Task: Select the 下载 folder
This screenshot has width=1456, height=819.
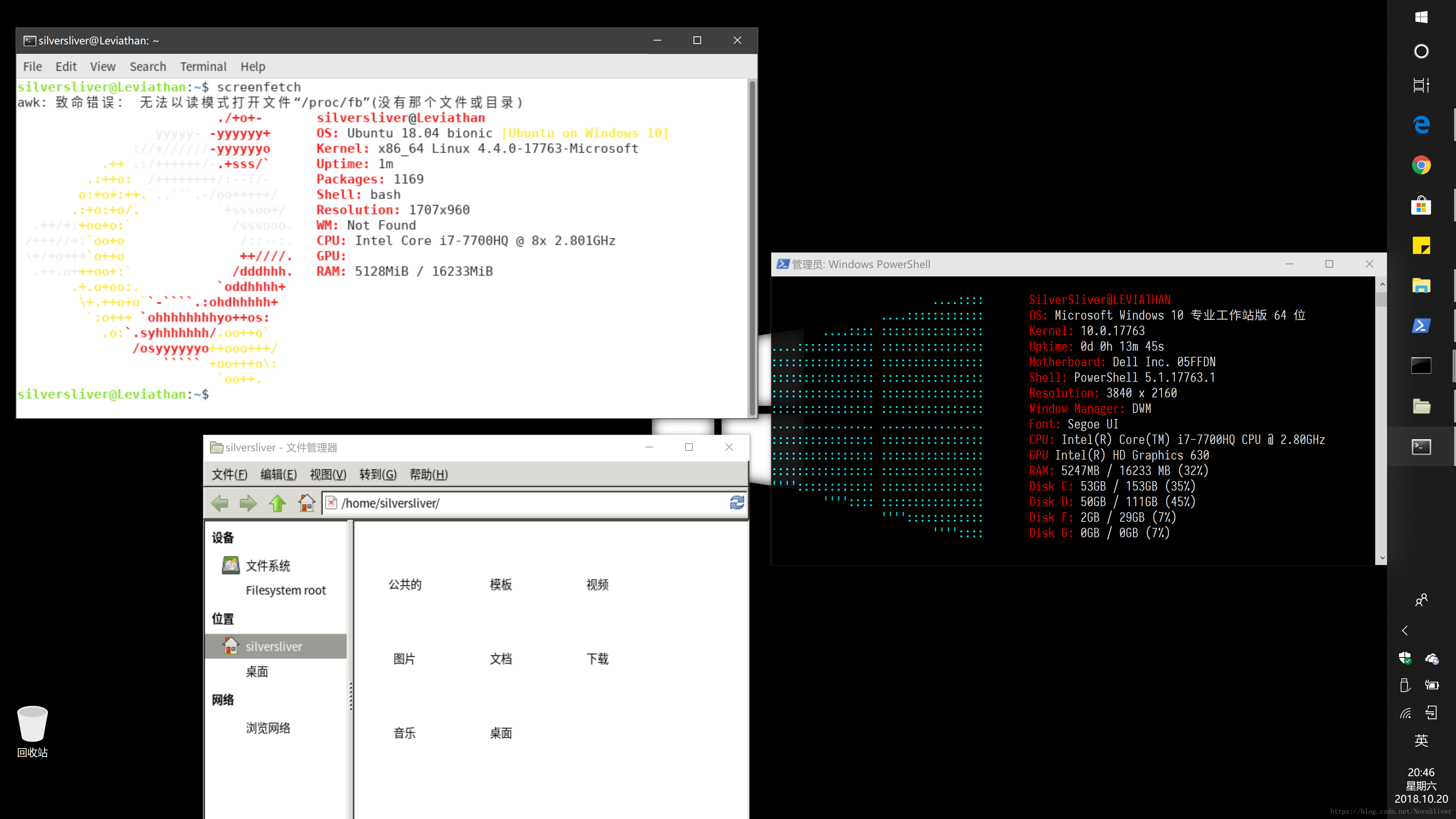Action: point(598,659)
